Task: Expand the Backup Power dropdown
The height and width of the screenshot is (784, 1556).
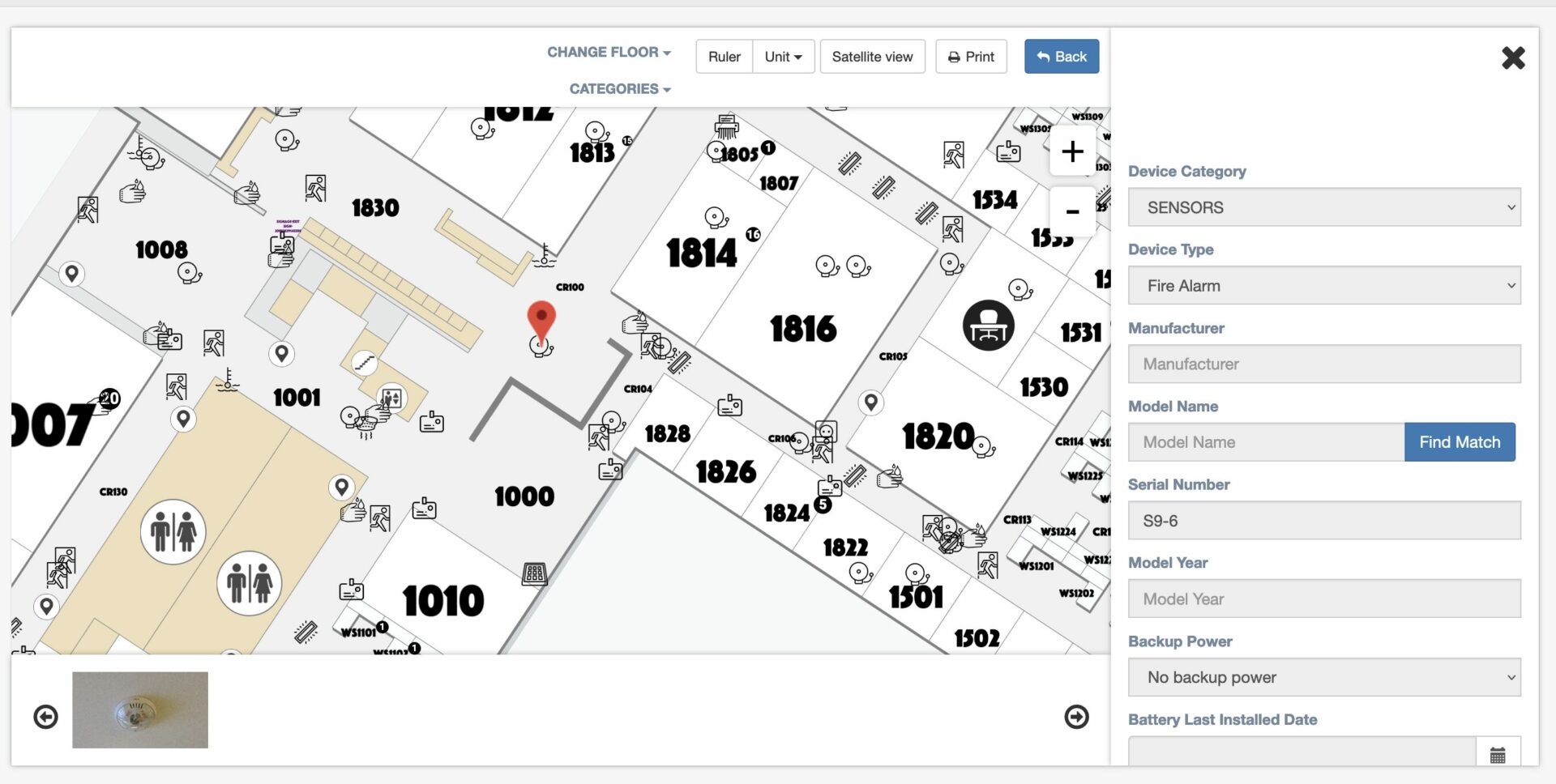Action: point(1323,677)
